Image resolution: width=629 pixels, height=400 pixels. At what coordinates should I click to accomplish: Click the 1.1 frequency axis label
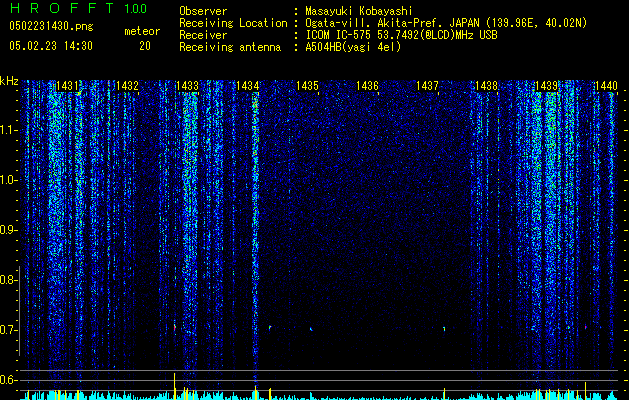pyautogui.click(x=8, y=130)
